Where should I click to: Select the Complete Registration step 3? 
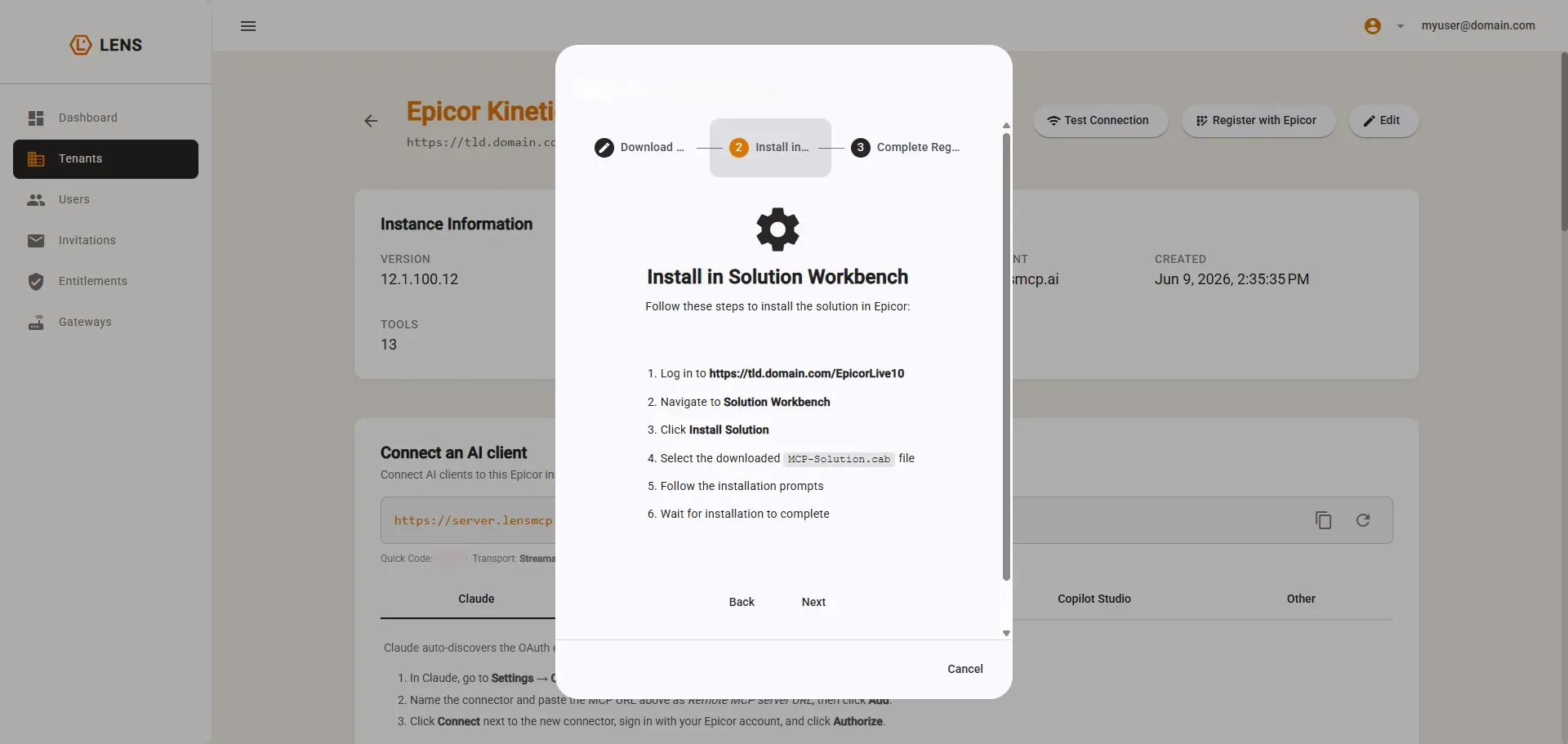pyautogui.click(x=906, y=148)
